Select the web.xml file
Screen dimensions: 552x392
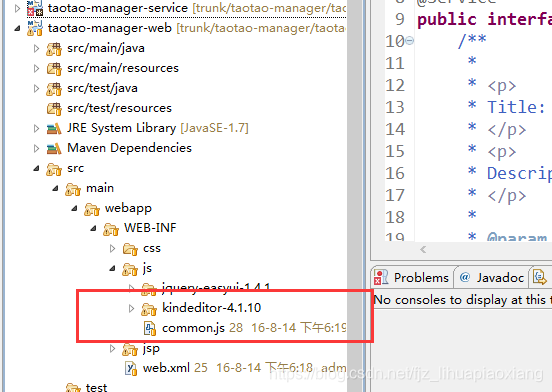(x=166, y=369)
